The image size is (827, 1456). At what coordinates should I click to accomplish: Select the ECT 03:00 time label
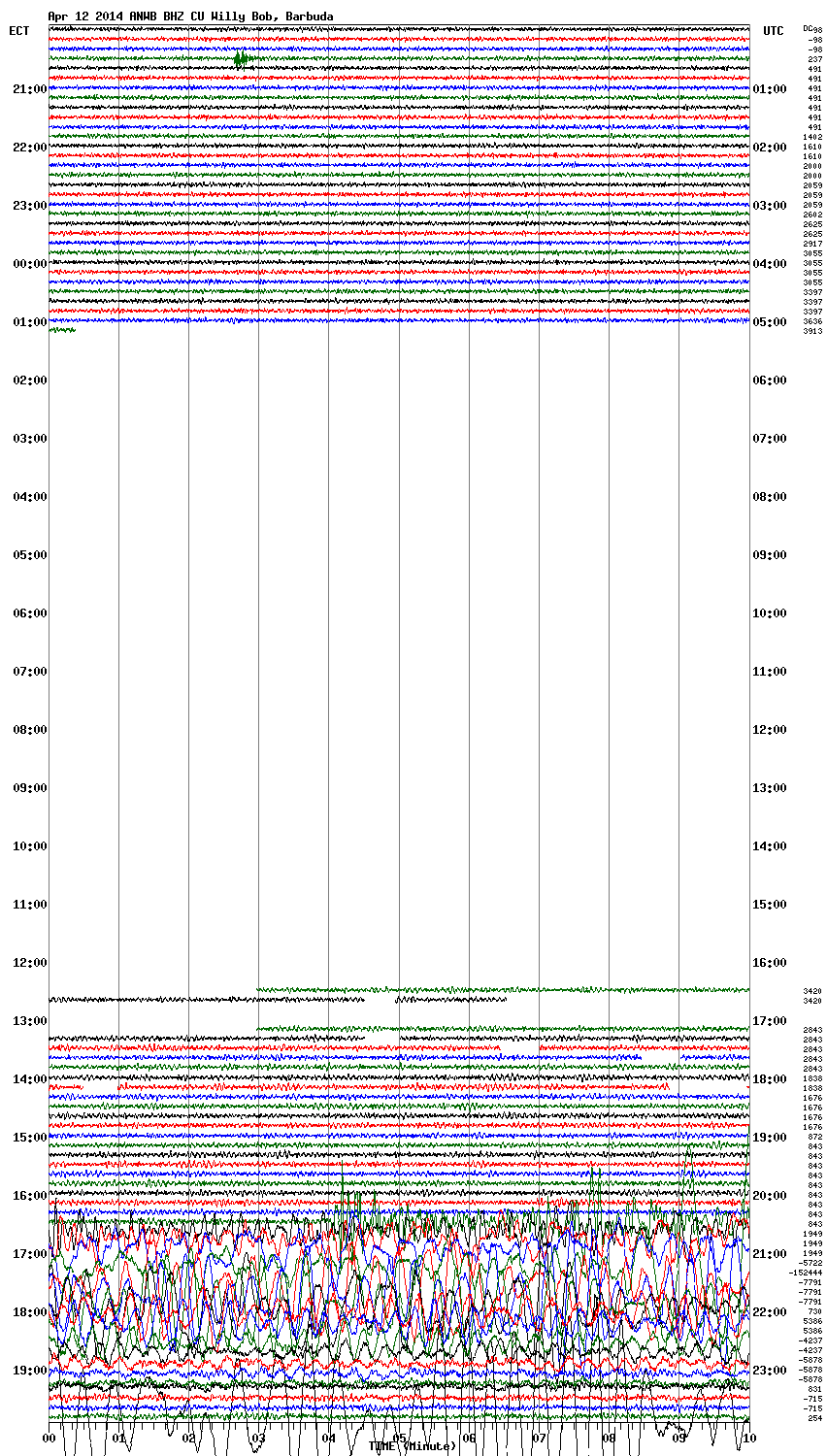point(30,439)
